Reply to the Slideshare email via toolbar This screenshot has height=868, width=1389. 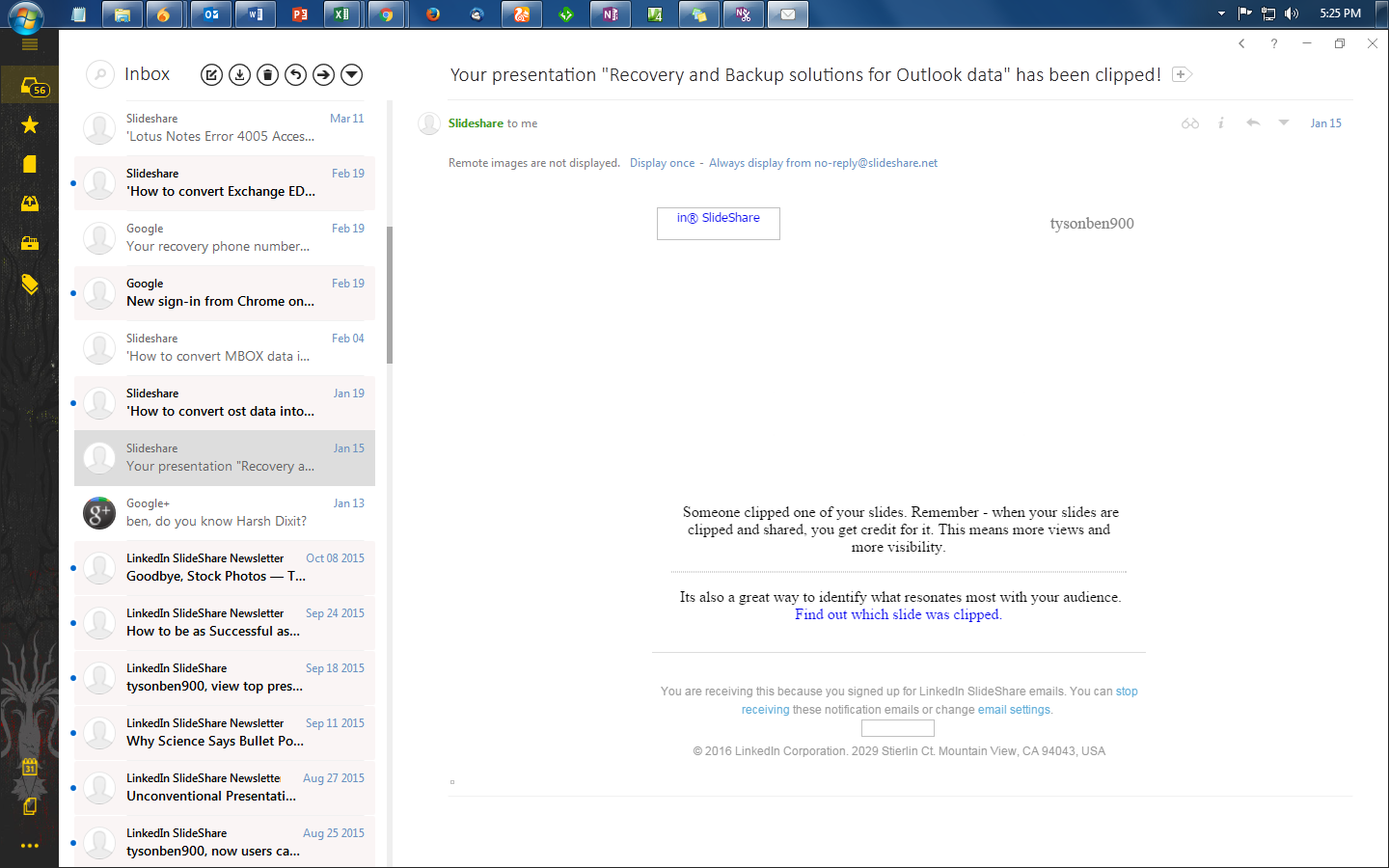click(x=295, y=74)
